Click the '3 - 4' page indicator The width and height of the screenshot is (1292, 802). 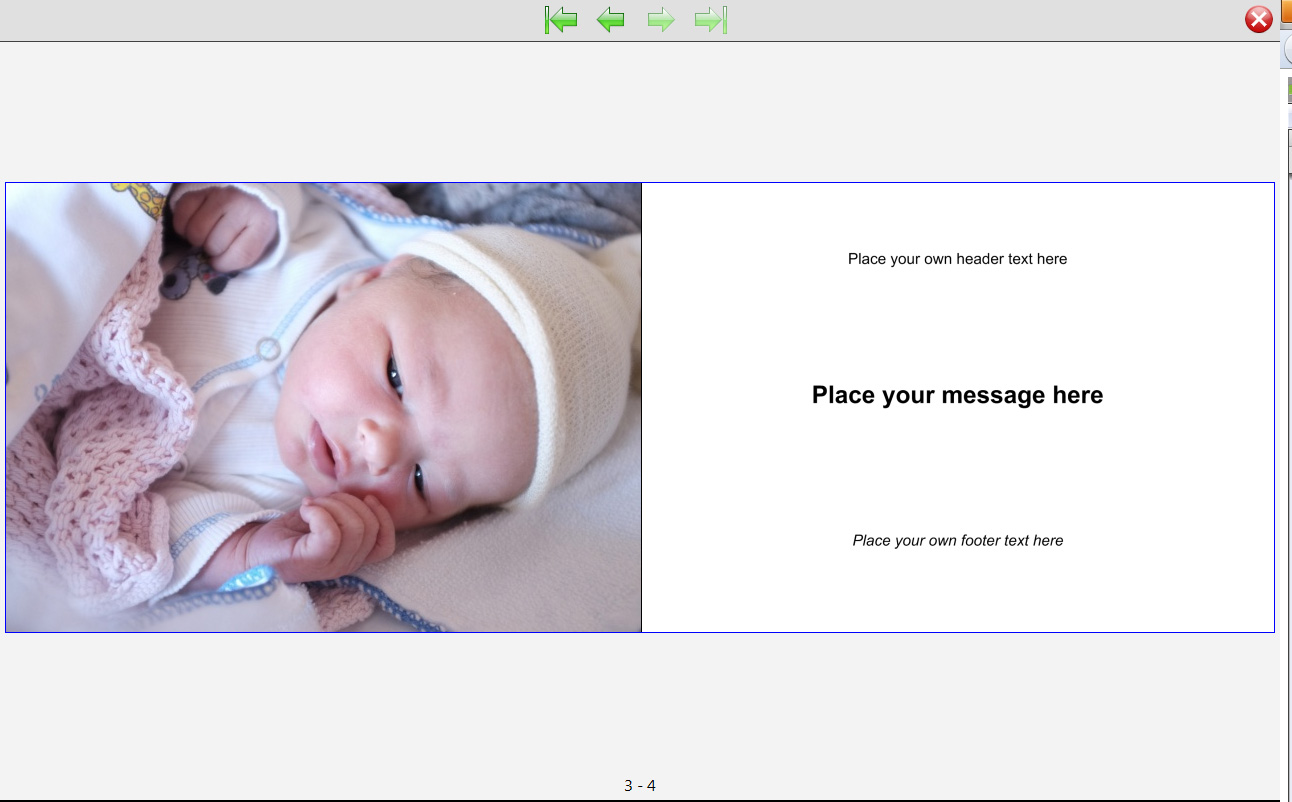[640, 786]
